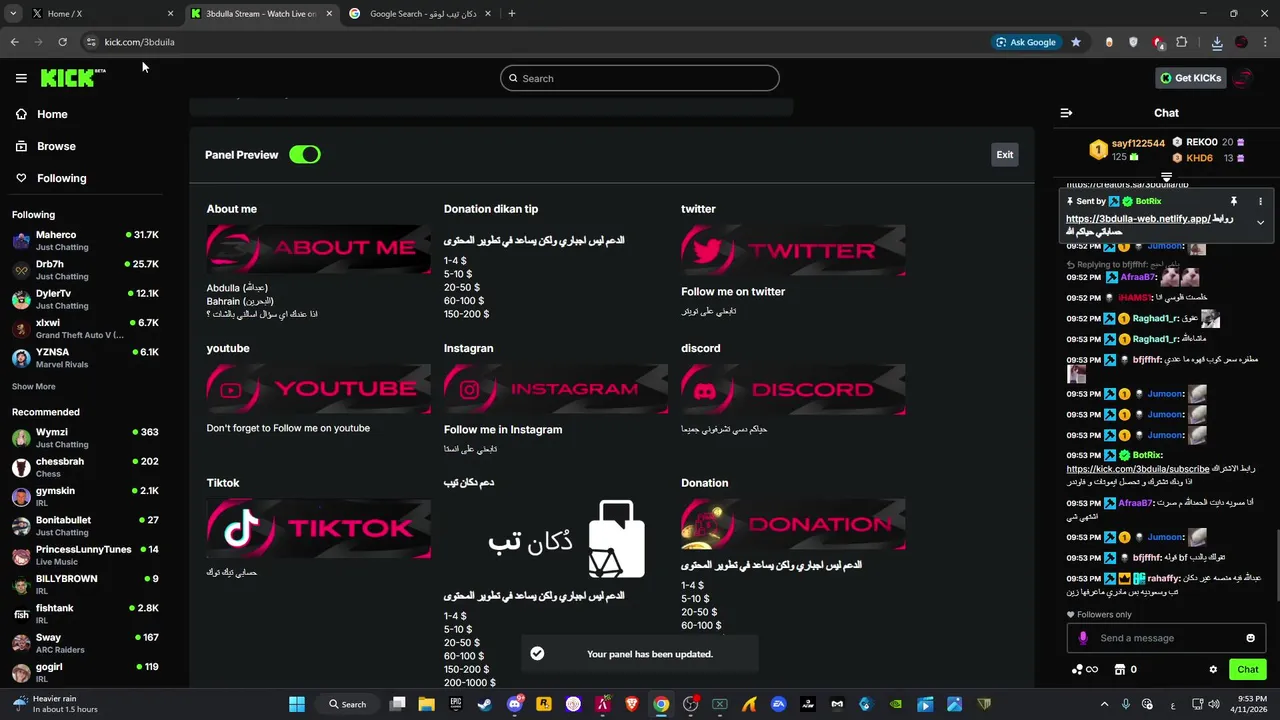Screen dimensions: 1280x720
Task: Reload the page
Action: coord(62,42)
